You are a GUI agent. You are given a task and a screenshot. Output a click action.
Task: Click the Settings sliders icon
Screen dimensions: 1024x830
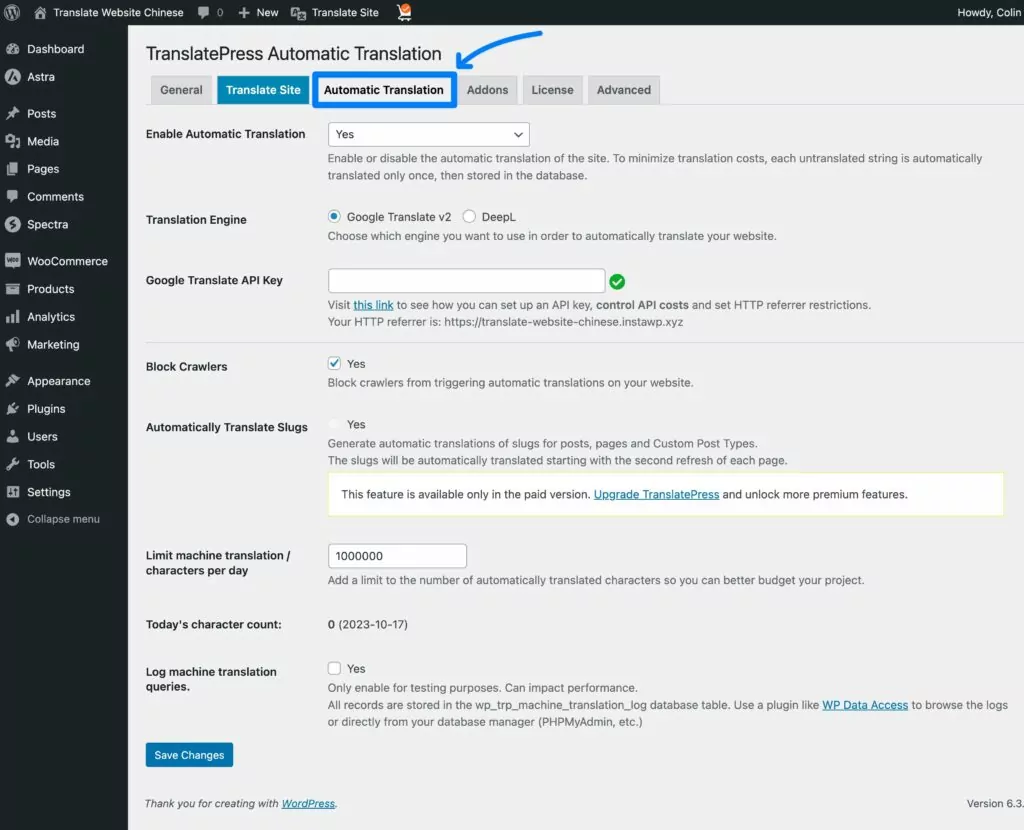(x=12, y=492)
